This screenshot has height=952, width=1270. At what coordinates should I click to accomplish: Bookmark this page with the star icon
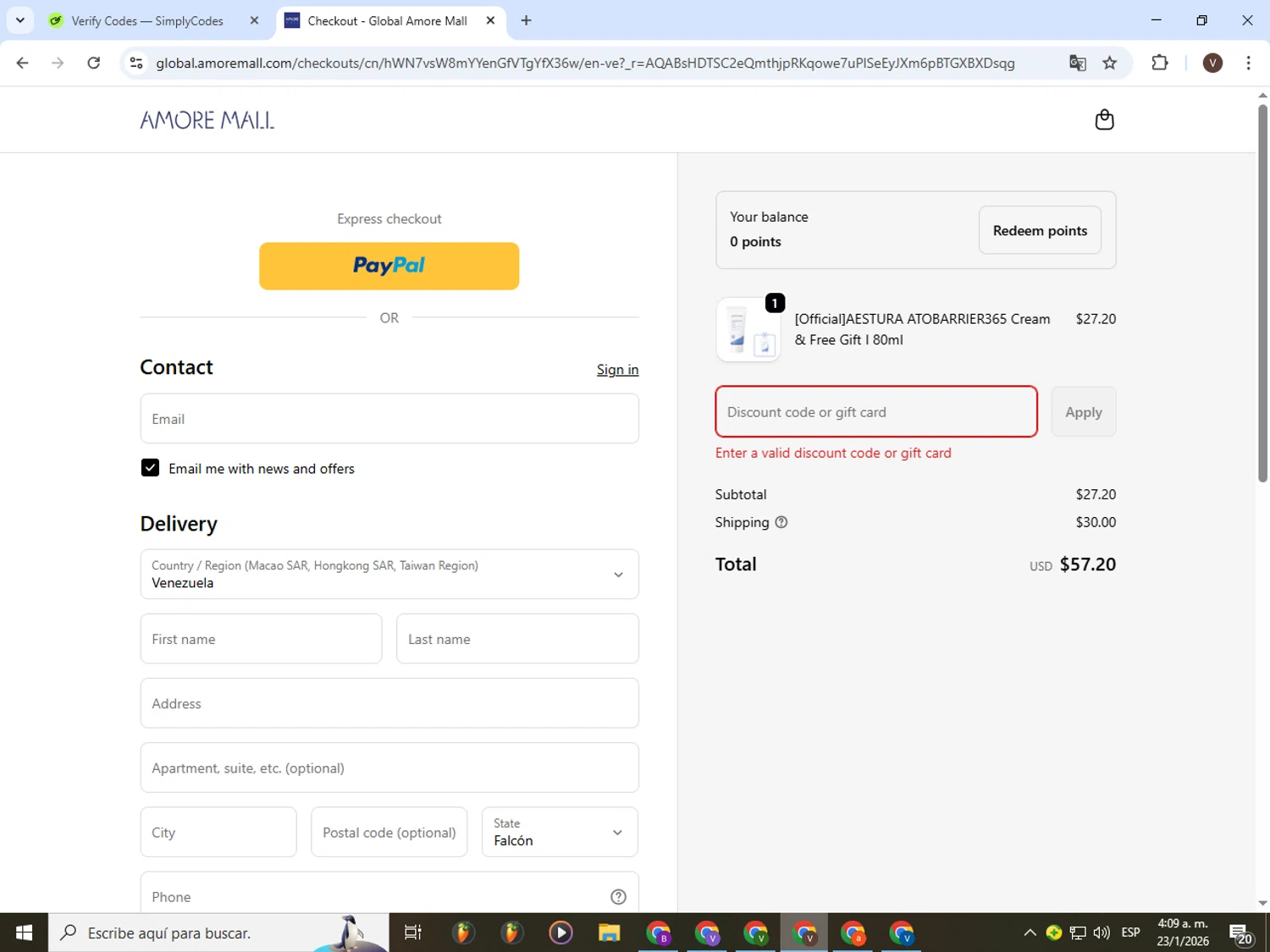(1110, 63)
